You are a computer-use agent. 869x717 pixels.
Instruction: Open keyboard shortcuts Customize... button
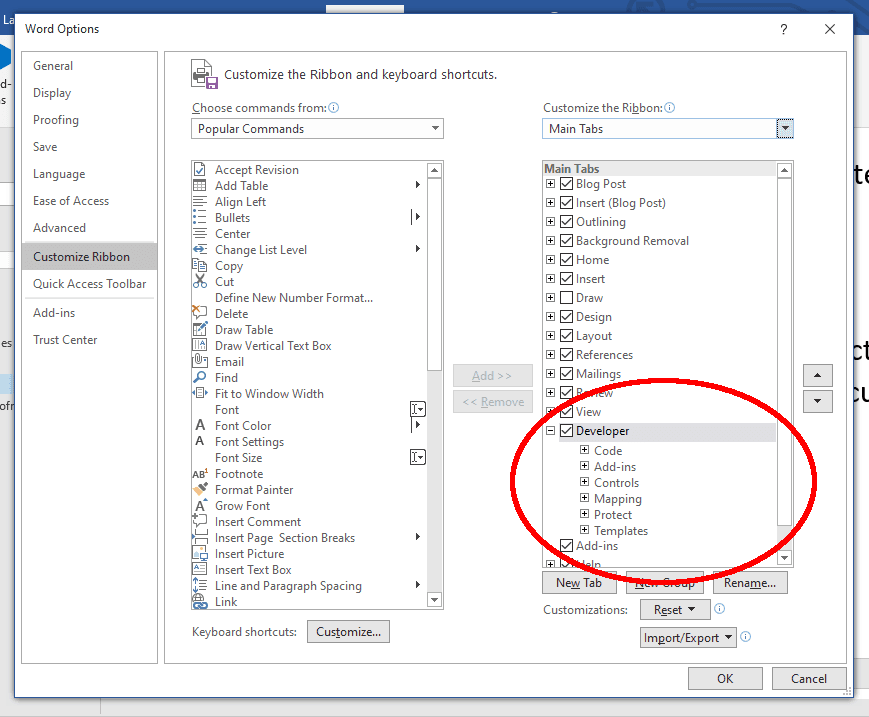pos(349,632)
